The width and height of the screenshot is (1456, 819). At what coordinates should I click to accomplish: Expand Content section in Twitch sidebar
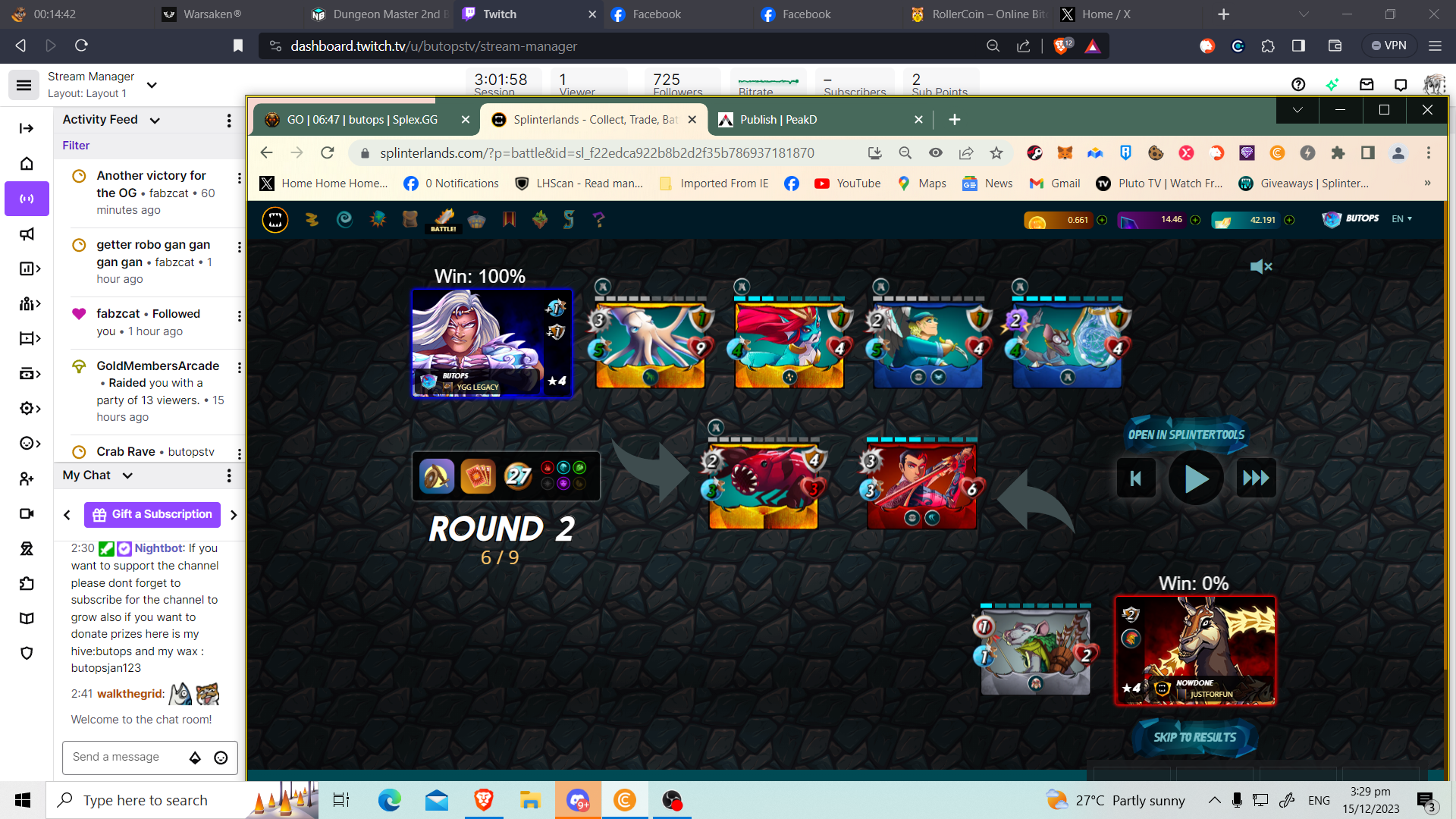tap(29, 338)
